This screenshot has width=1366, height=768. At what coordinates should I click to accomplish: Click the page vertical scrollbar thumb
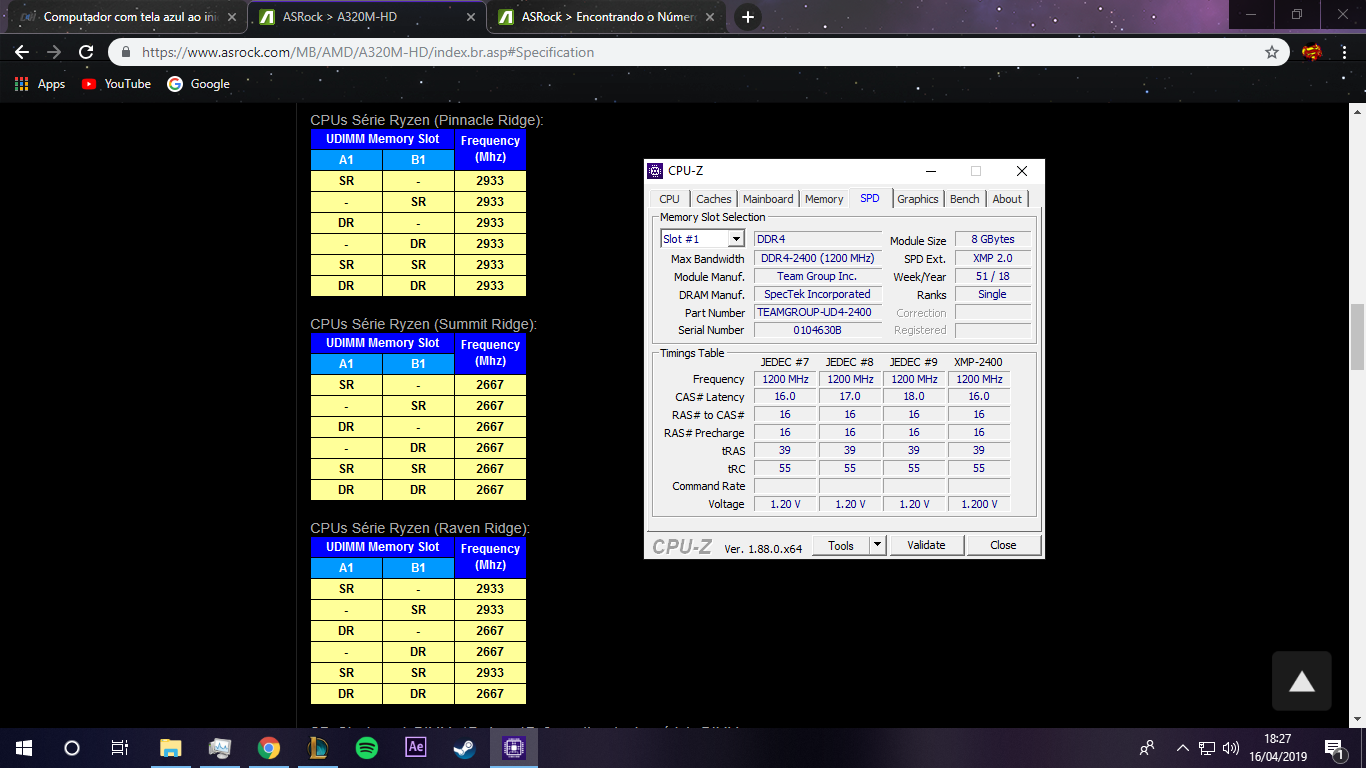pos(1357,337)
